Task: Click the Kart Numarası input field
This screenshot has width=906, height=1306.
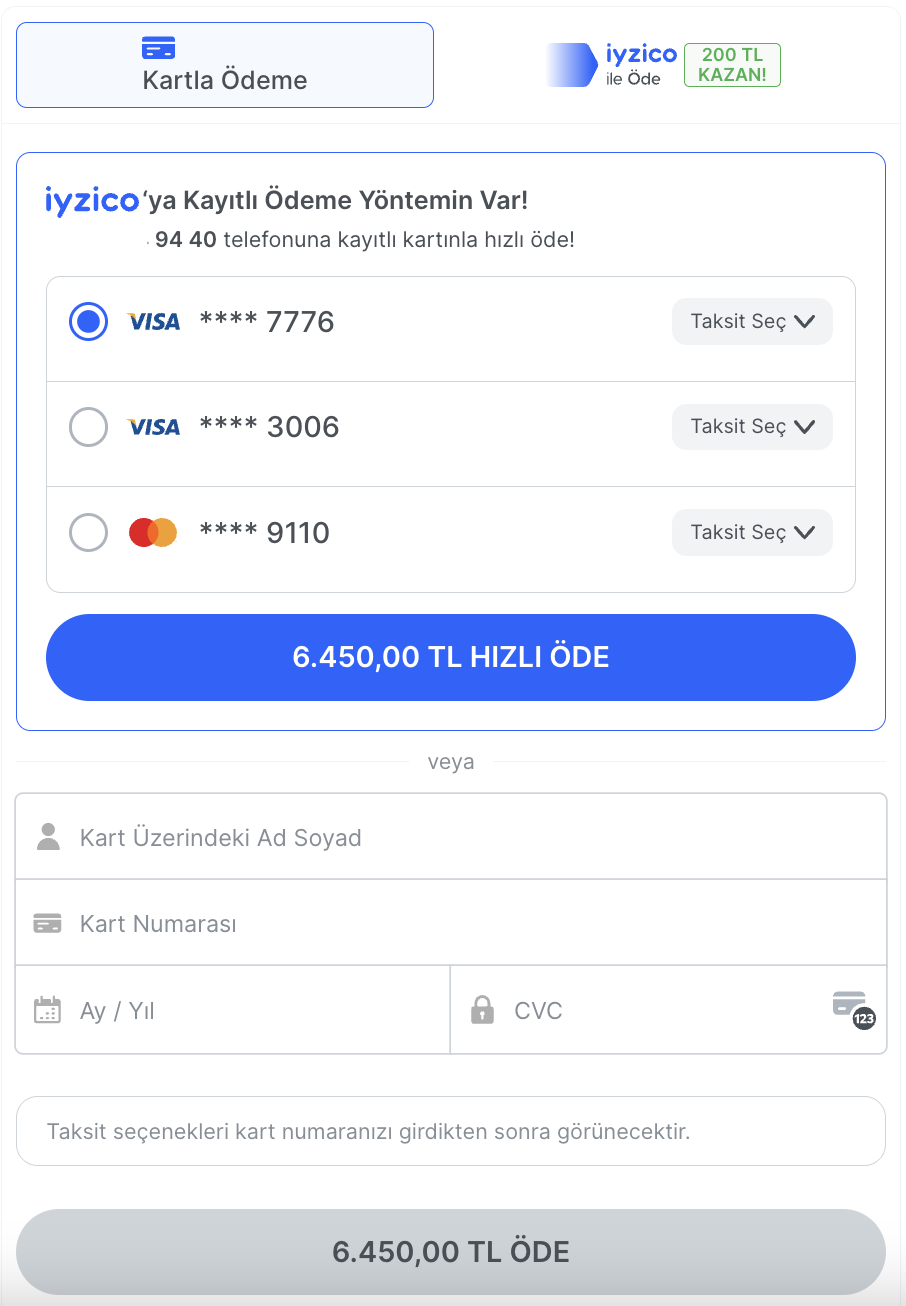Action: 450,923
